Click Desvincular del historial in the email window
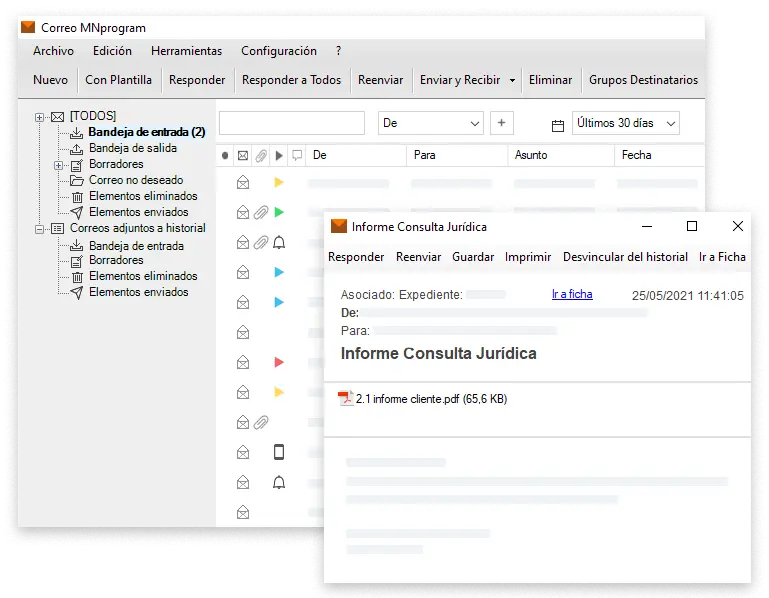The image size is (769, 598). pos(625,257)
